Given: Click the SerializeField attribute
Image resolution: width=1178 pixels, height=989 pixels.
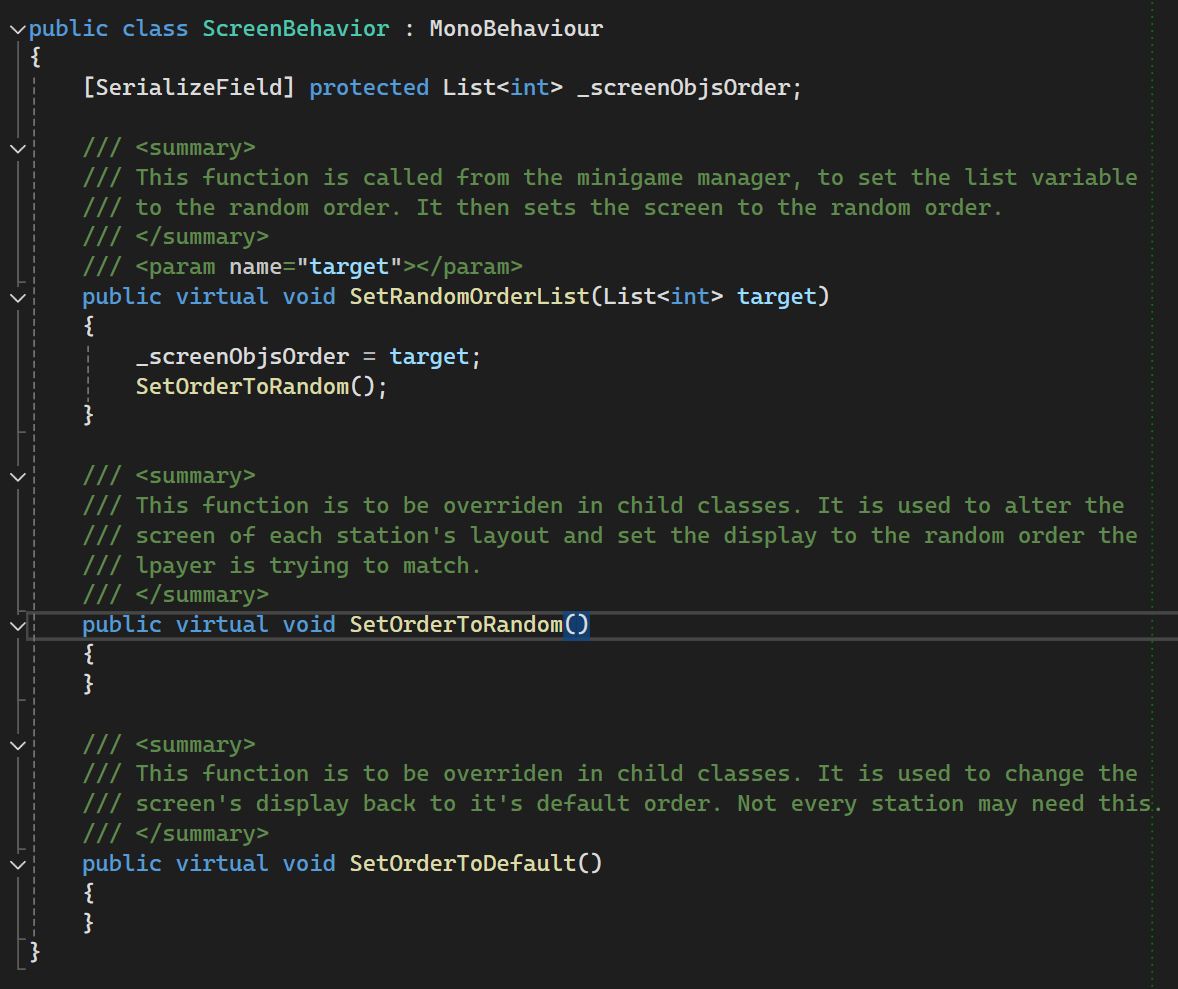Looking at the screenshot, I should [186, 87].
